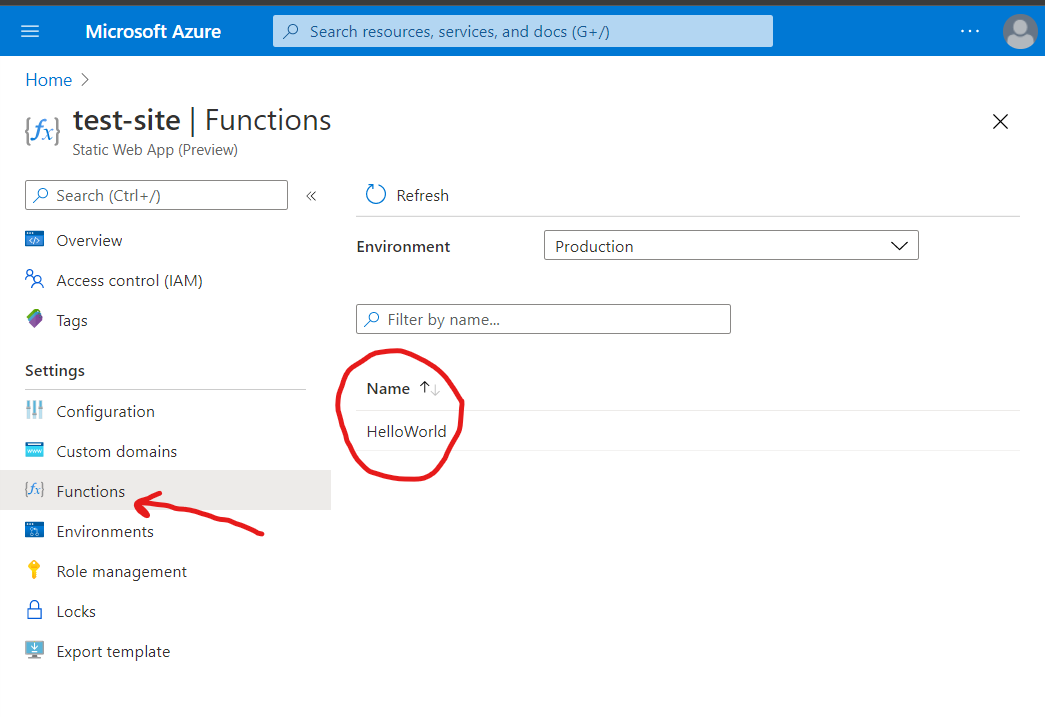1045x717 pixels.
Task: Click the Configuration sliders icon
Action: 35,410
